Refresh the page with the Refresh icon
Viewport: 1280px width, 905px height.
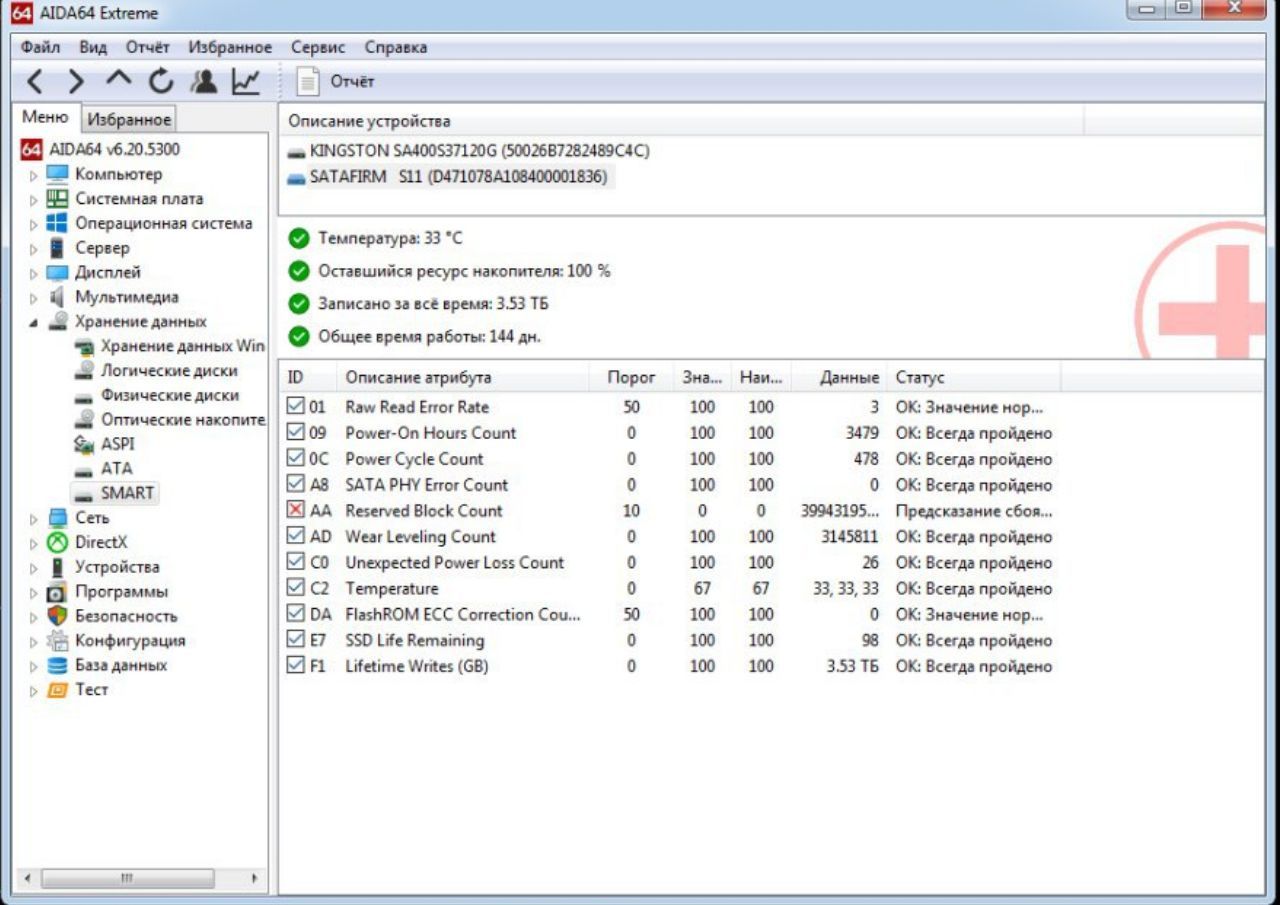click(x=161, y=81)
